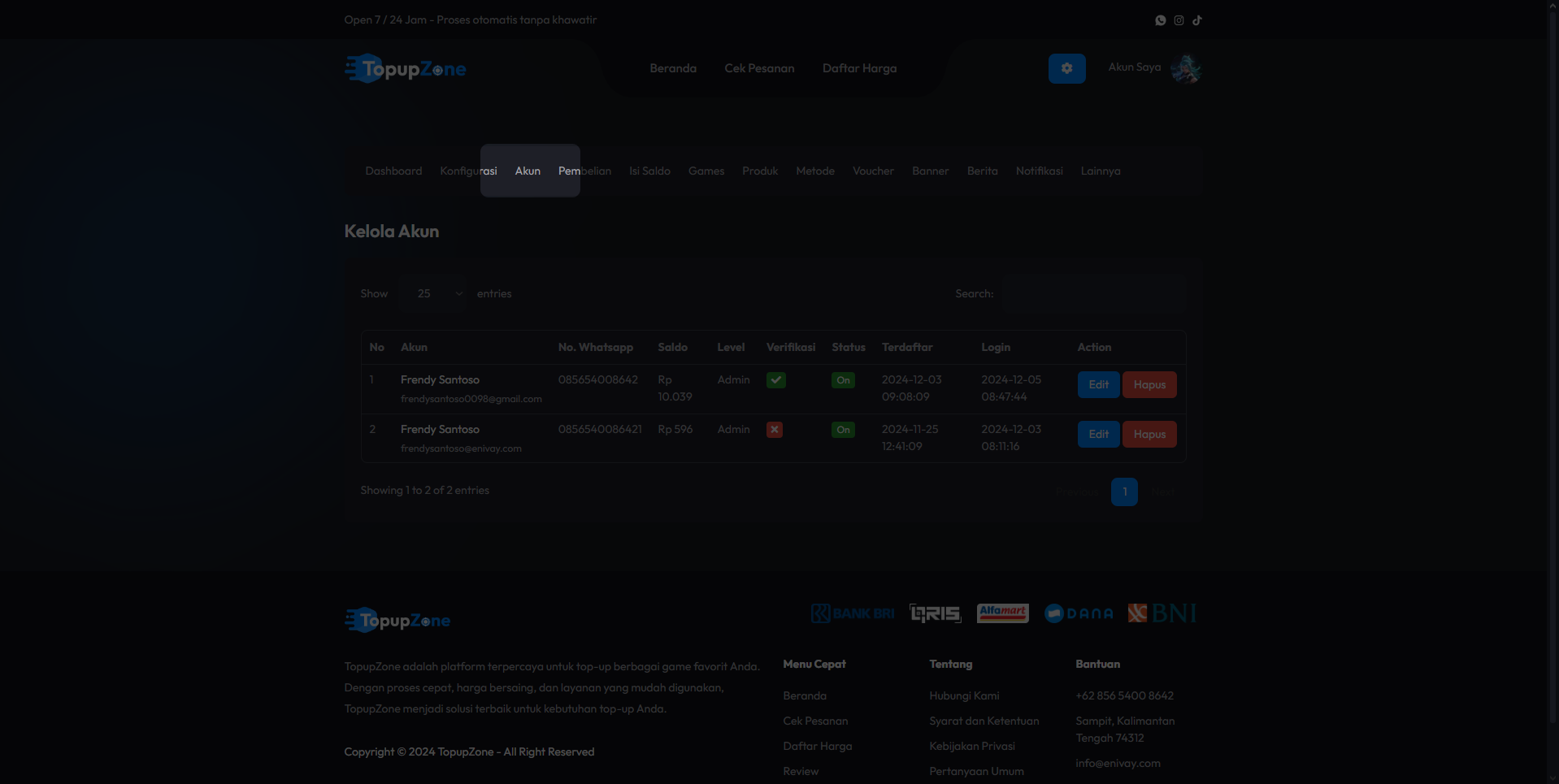The height and width of the screenshot is (784, 1559).
Task: Open the Games tab
Action: [706, 171]
